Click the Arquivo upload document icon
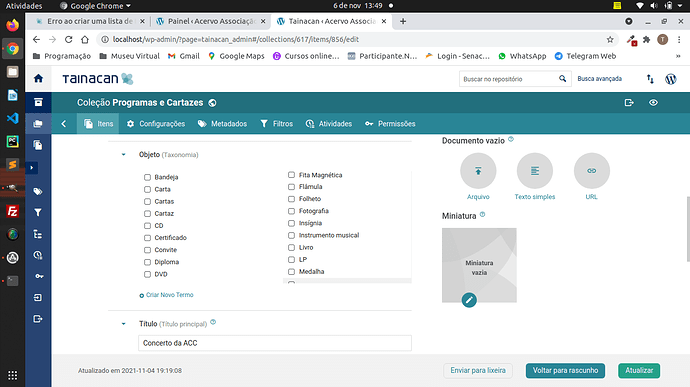 pyautogui.click(x=478, y=171)
